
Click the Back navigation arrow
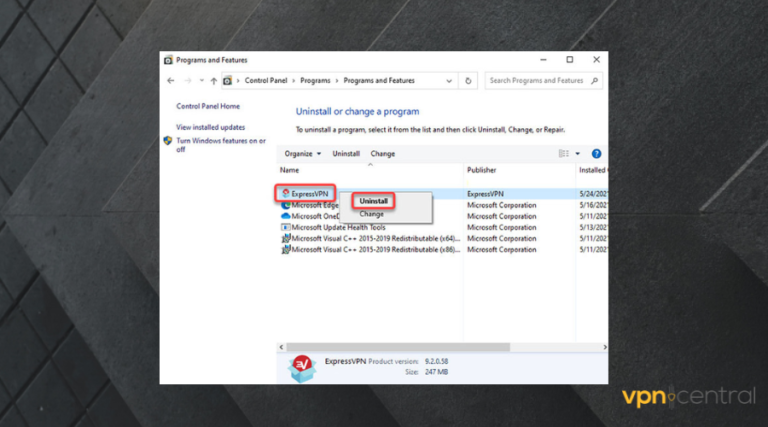click(171, 80)
